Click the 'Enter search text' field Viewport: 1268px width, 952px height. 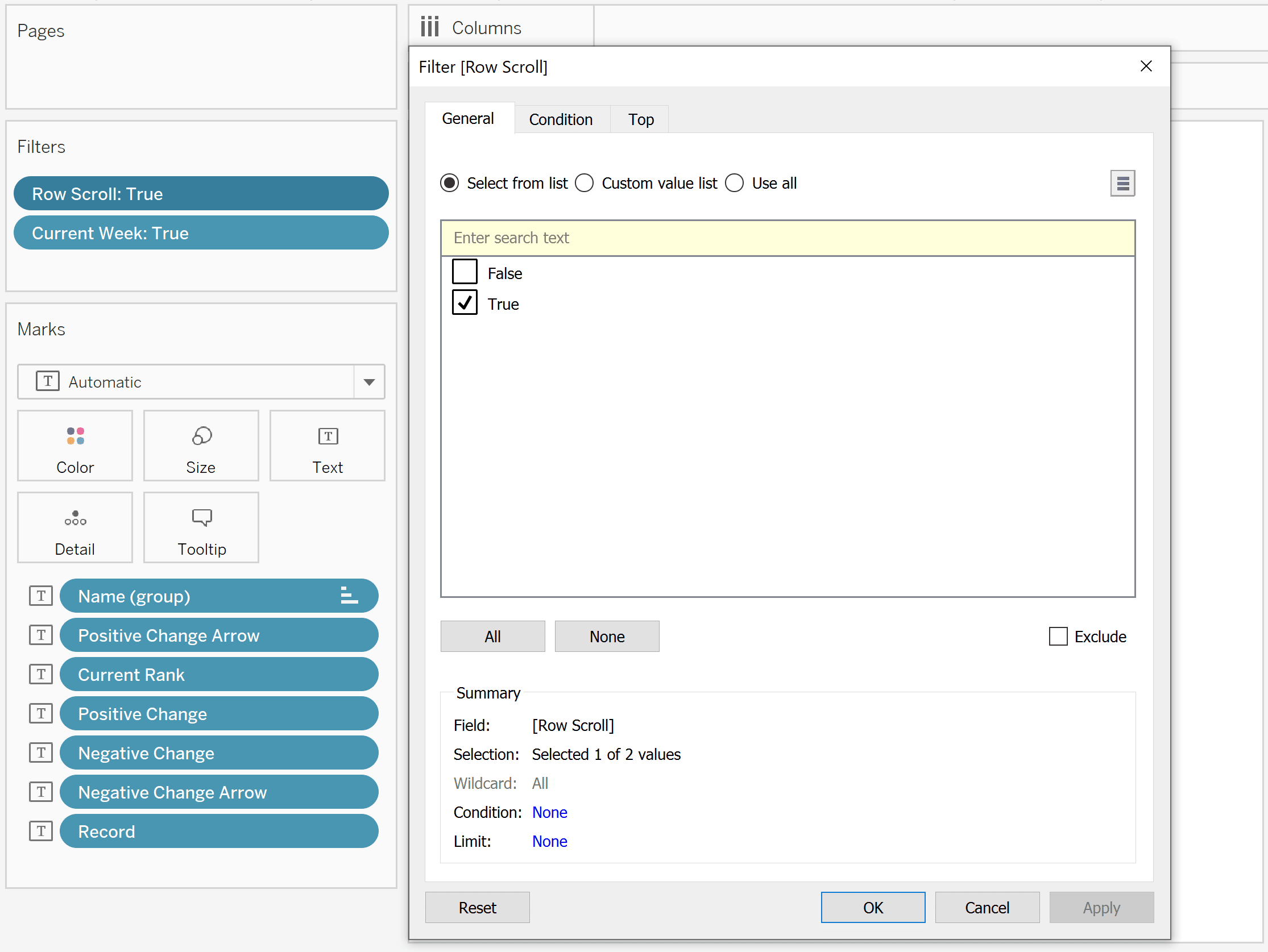pos(788,238)
